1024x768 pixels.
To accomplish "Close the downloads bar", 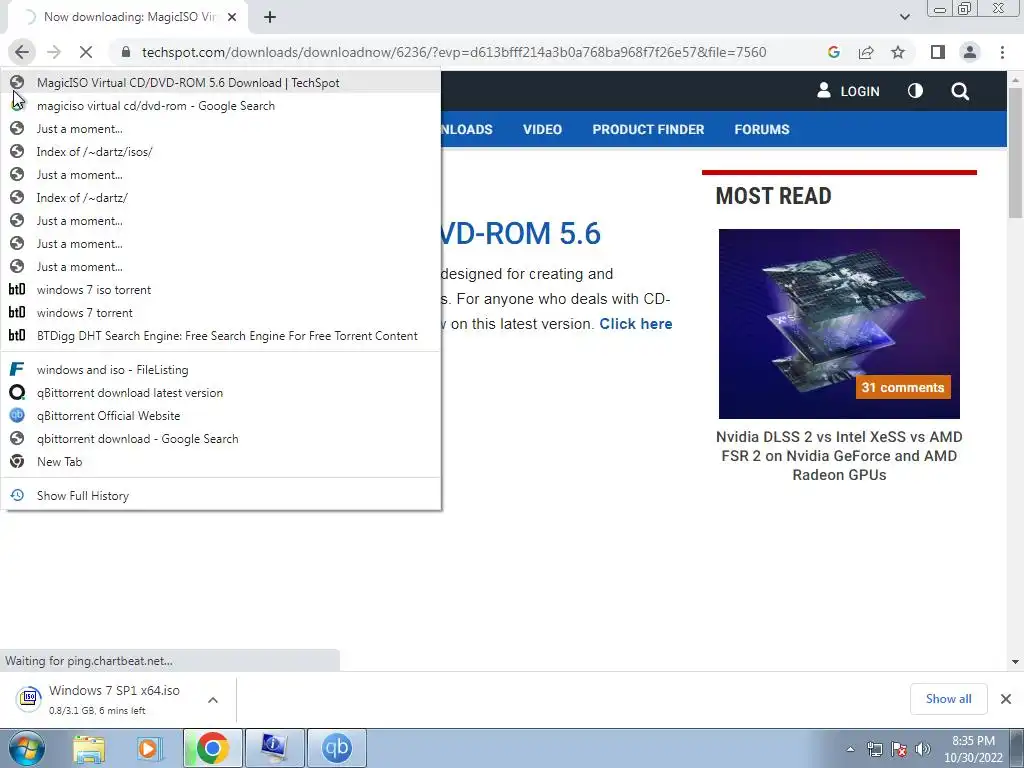I will coord(1006,699).
